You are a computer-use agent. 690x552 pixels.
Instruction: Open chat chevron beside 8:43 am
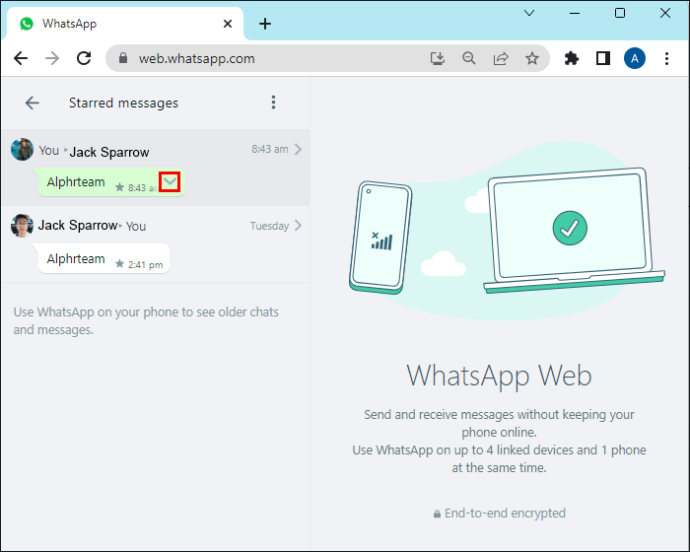point(298,149)
